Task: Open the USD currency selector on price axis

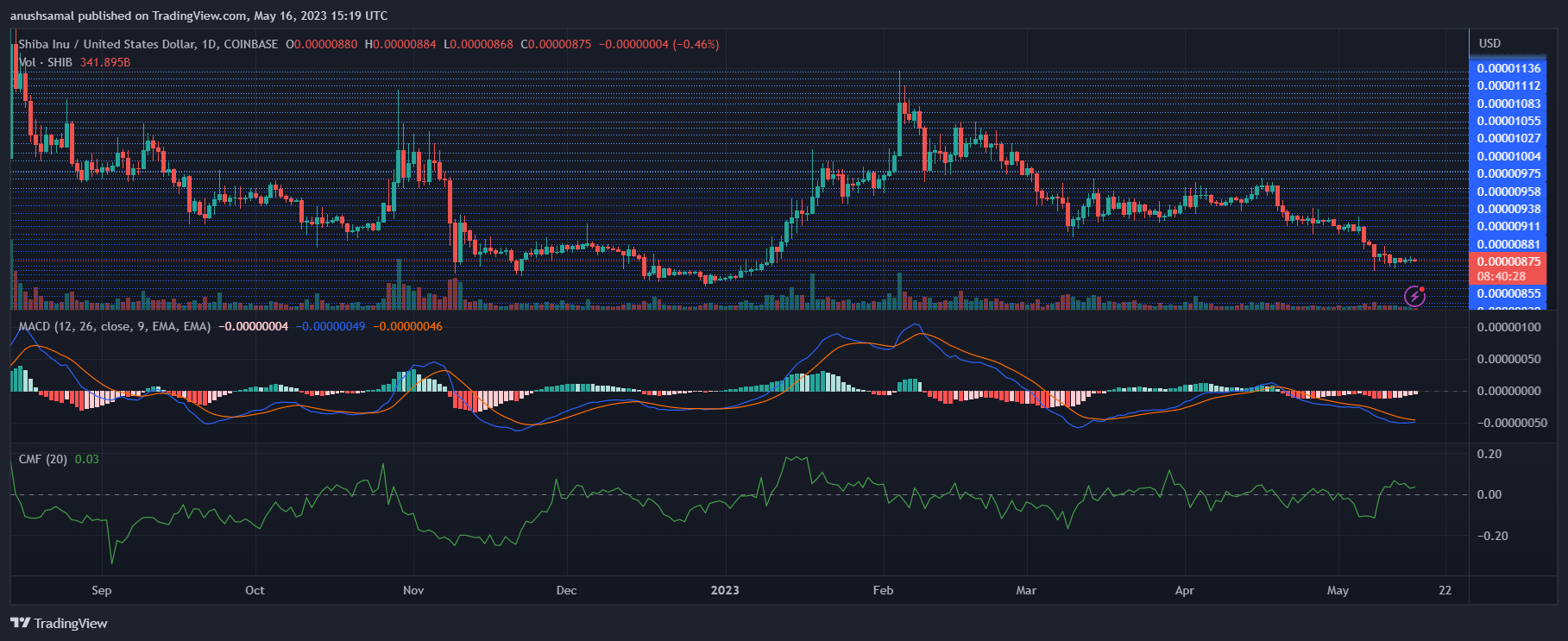Action: click(x=1489, y=43)
